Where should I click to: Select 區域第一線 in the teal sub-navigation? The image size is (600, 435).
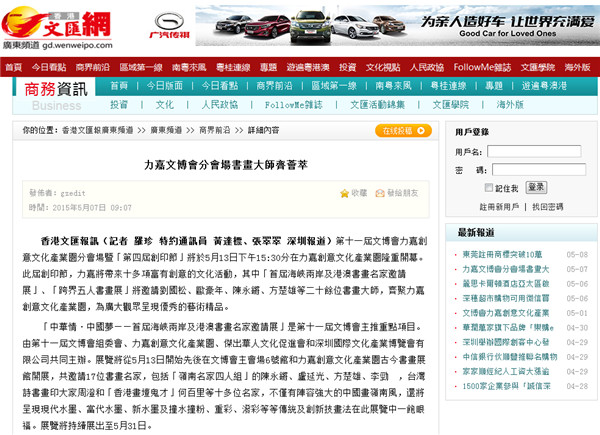(x=334, y=86)
